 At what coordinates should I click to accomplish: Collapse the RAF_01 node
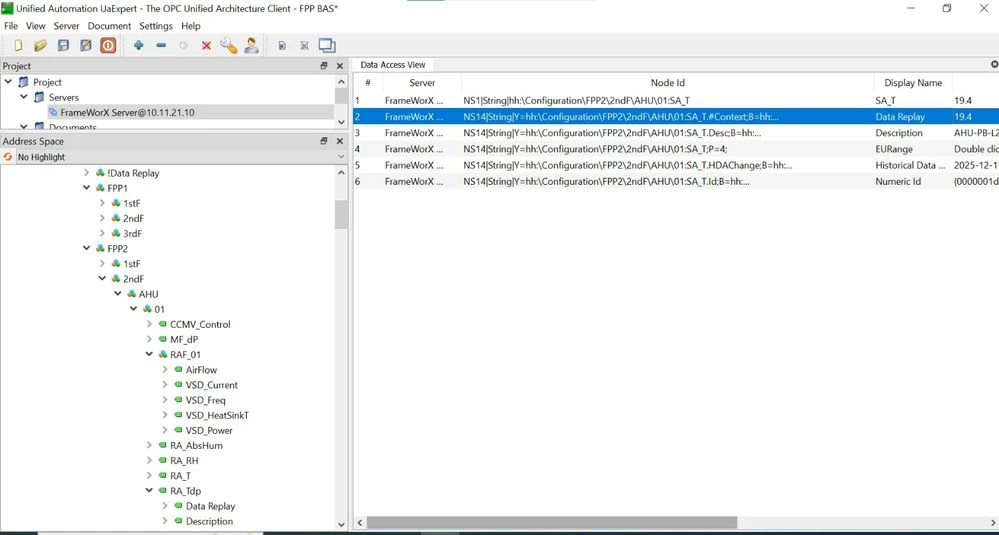tap(149, 354)
